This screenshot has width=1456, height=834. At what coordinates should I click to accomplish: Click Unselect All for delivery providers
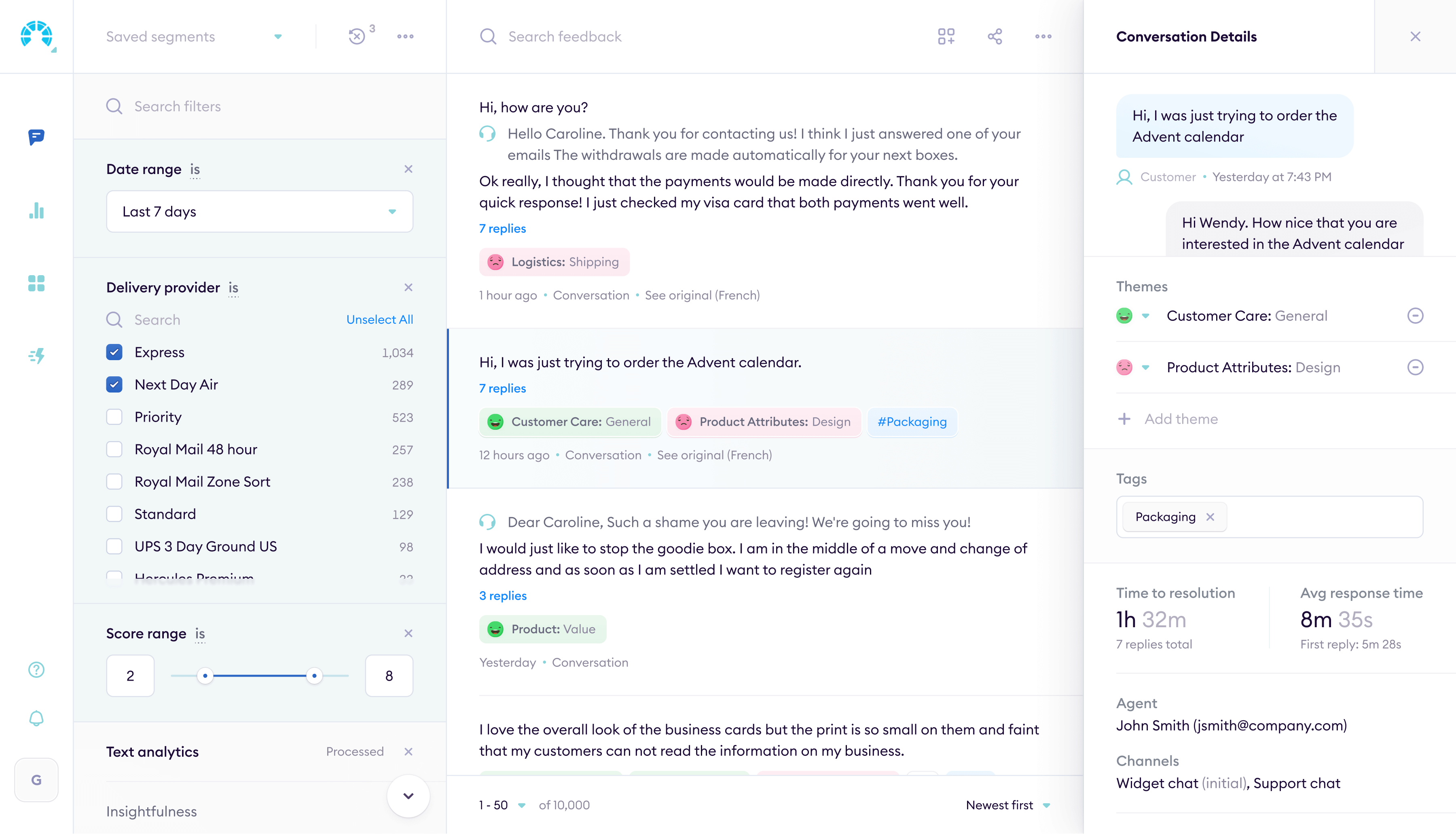pos(379,319)
